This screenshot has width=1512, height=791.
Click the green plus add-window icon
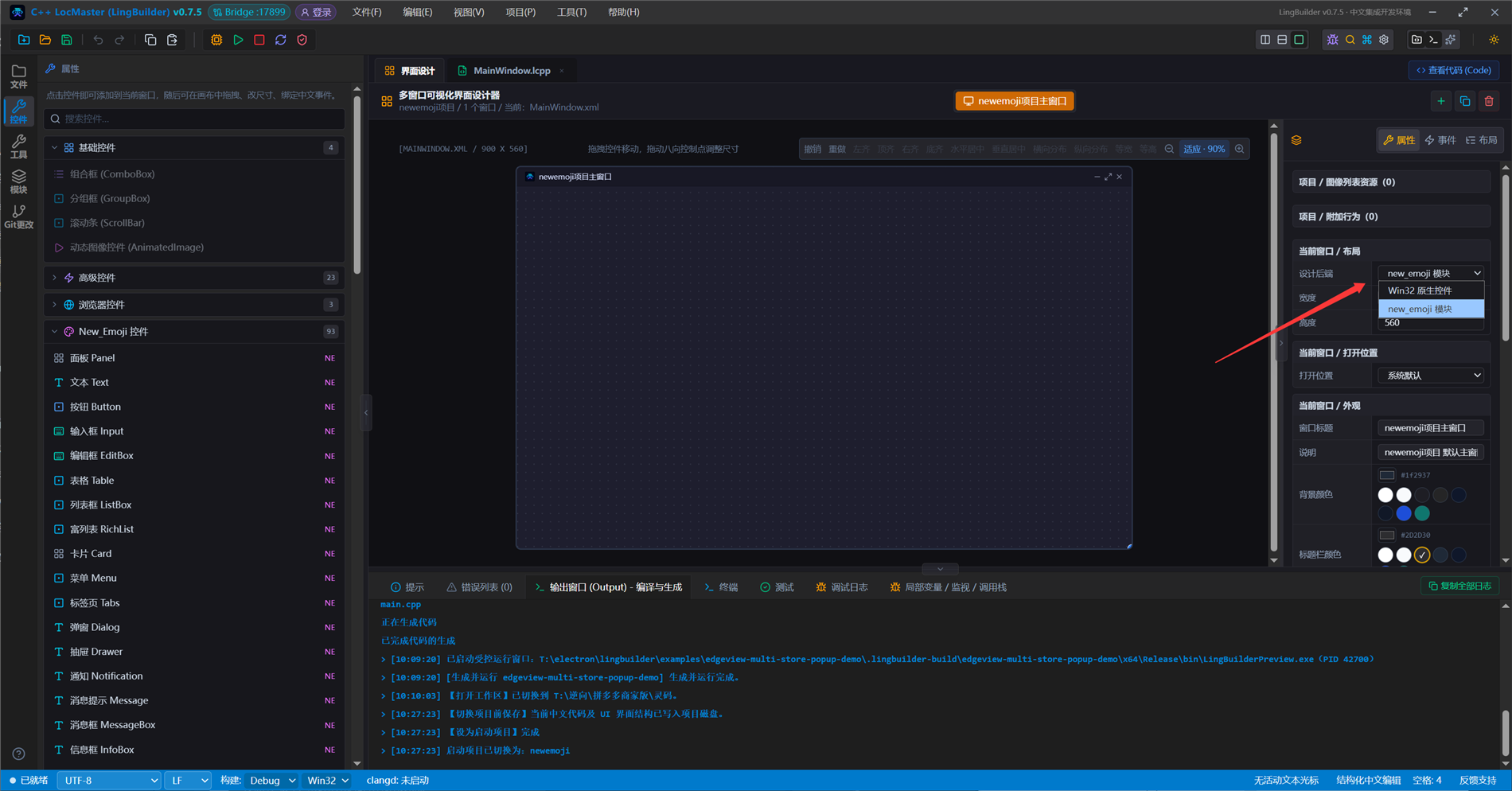coord(1441,101)
